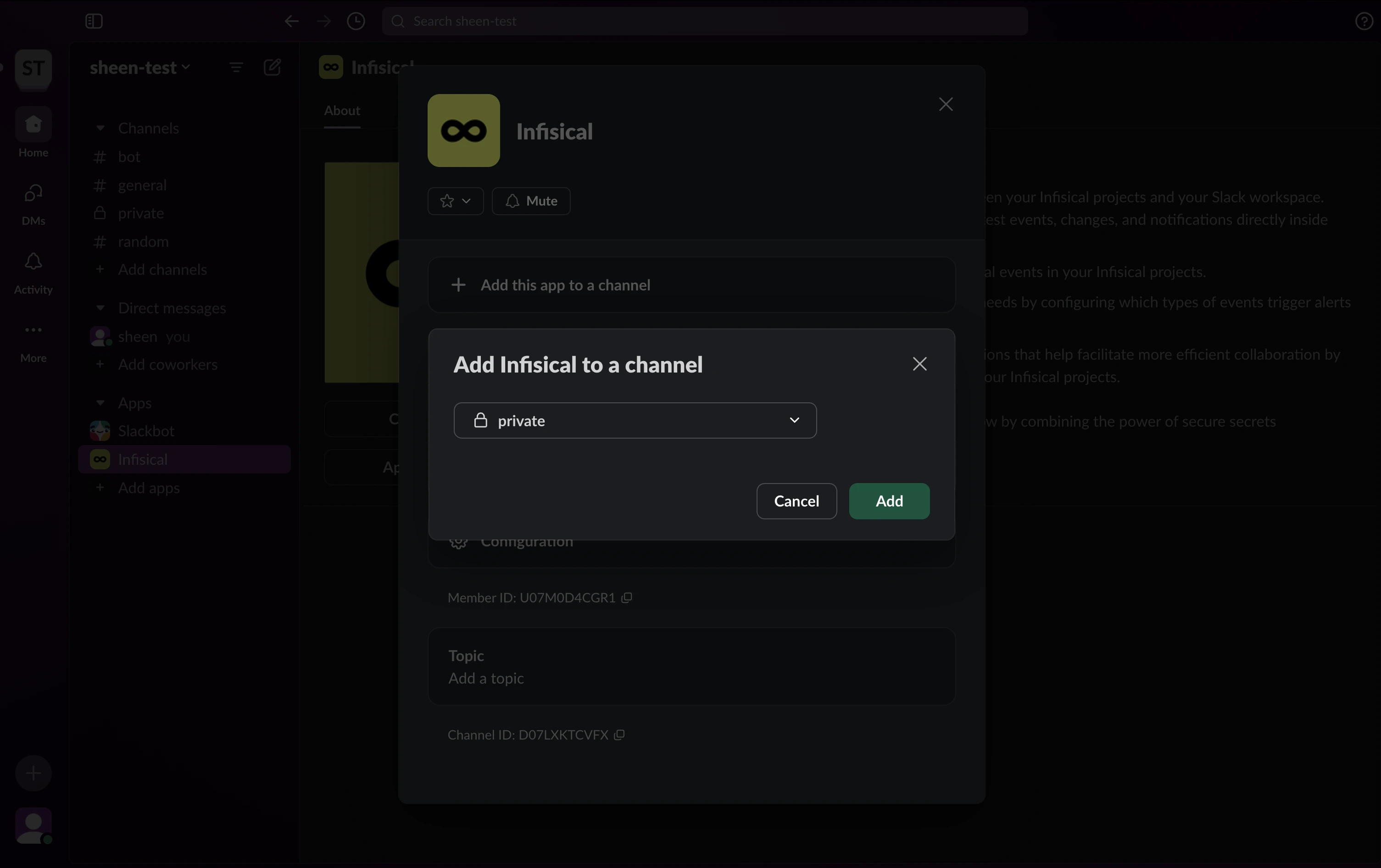1381x868 pixels.
Task: Open the history clock icon
Action: click(x=356, y=21)
